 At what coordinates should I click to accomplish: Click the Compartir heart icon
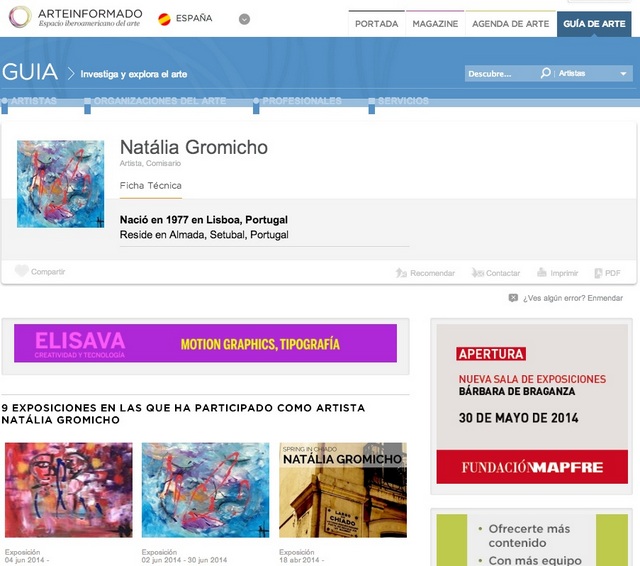[x=22, y=271]
